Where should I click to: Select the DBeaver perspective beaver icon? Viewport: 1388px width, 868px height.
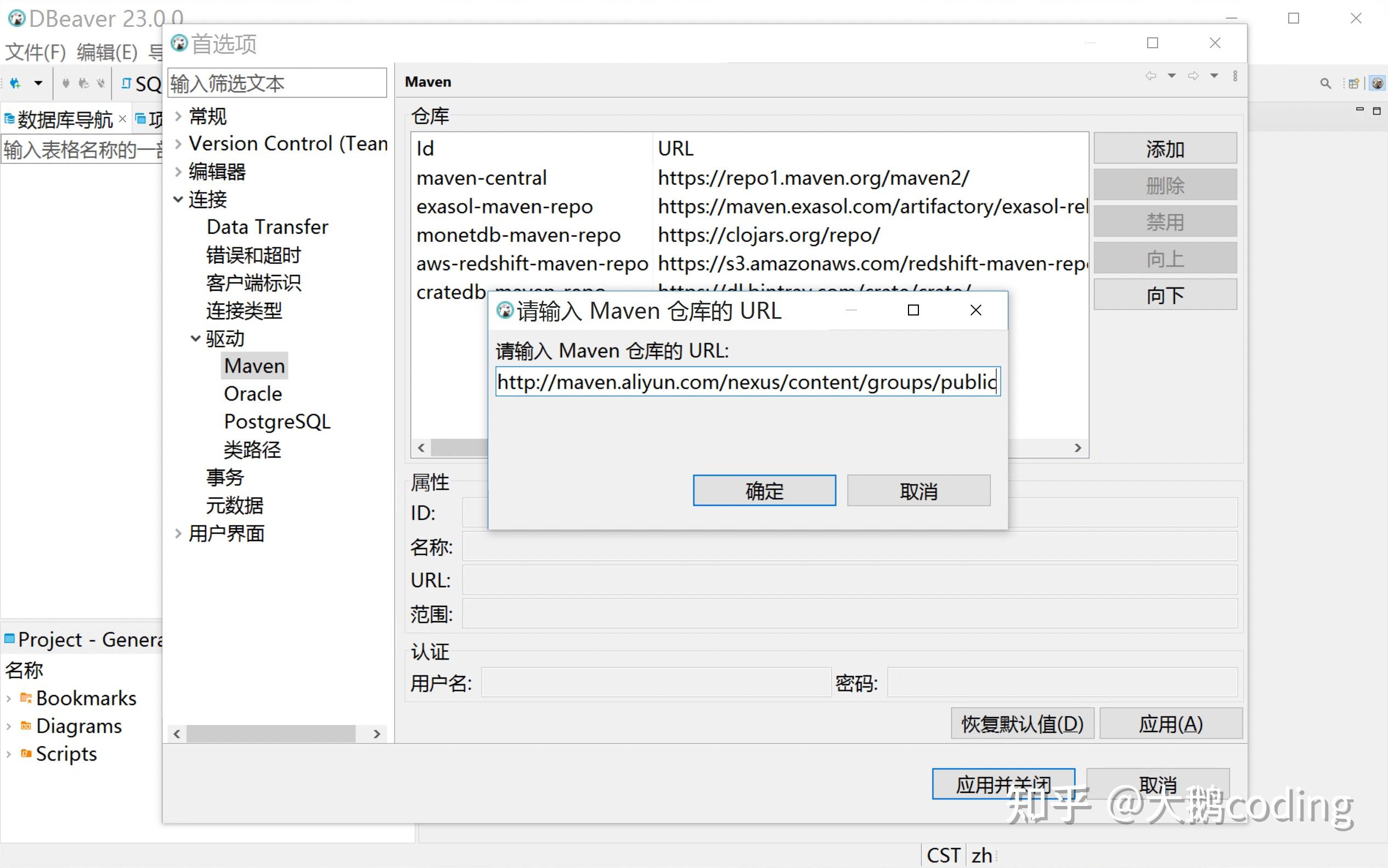[1377, 84]
